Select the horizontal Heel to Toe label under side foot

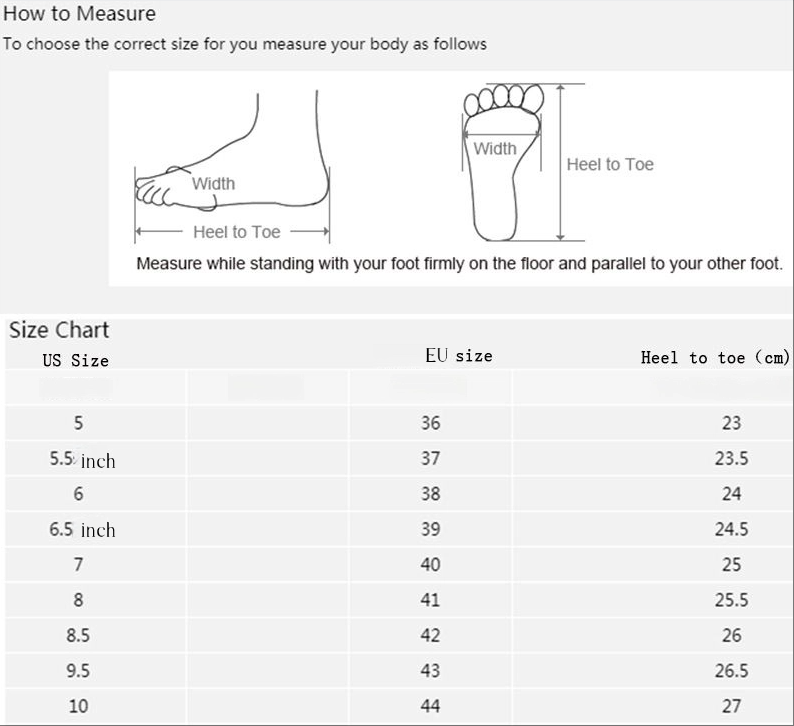click(236, 232)
